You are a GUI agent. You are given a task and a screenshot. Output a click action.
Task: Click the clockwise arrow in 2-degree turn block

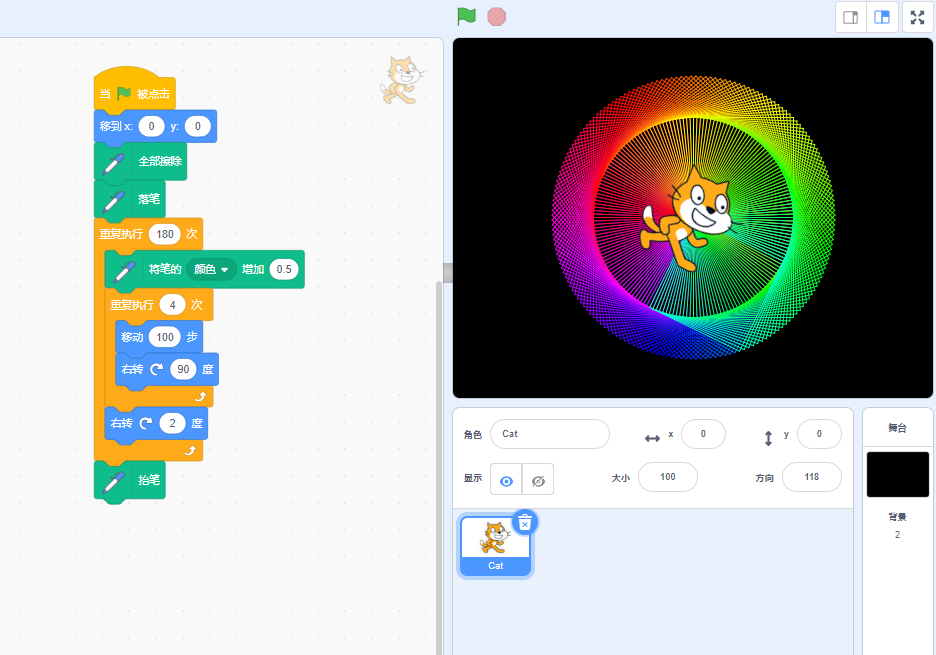pyautogui.click(x=146, y=423)
